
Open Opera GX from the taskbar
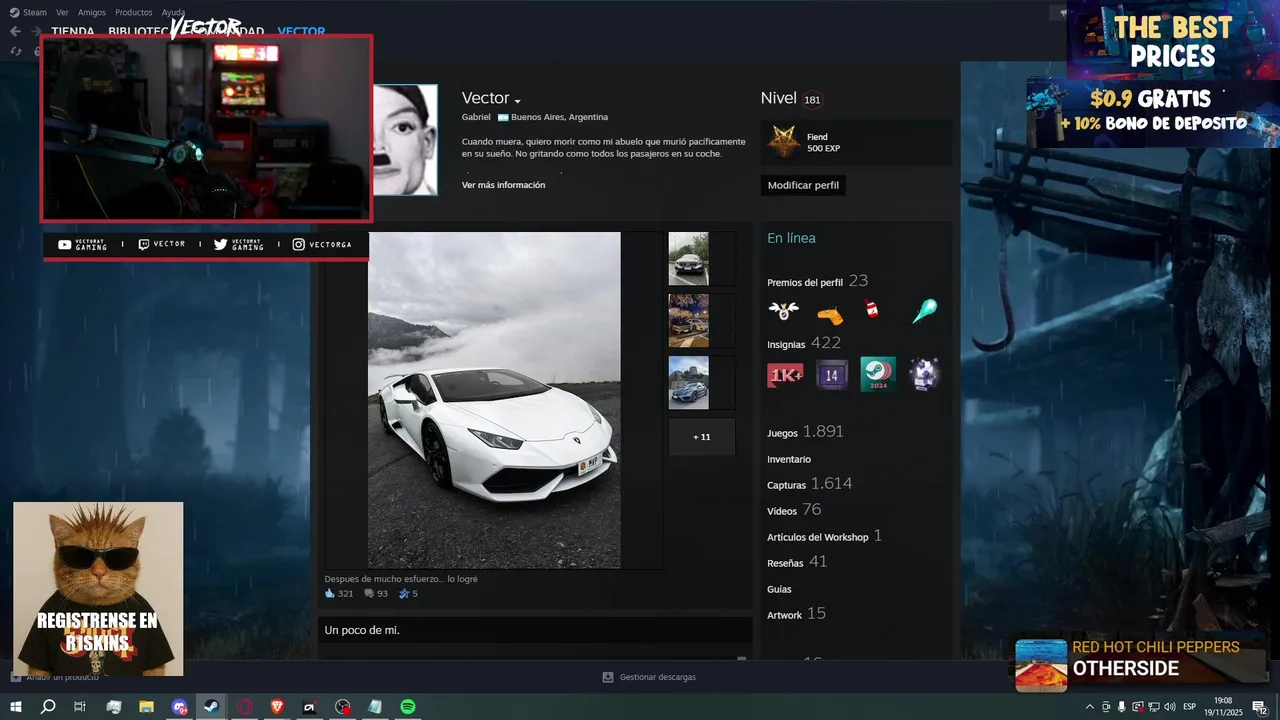point(244,706)
